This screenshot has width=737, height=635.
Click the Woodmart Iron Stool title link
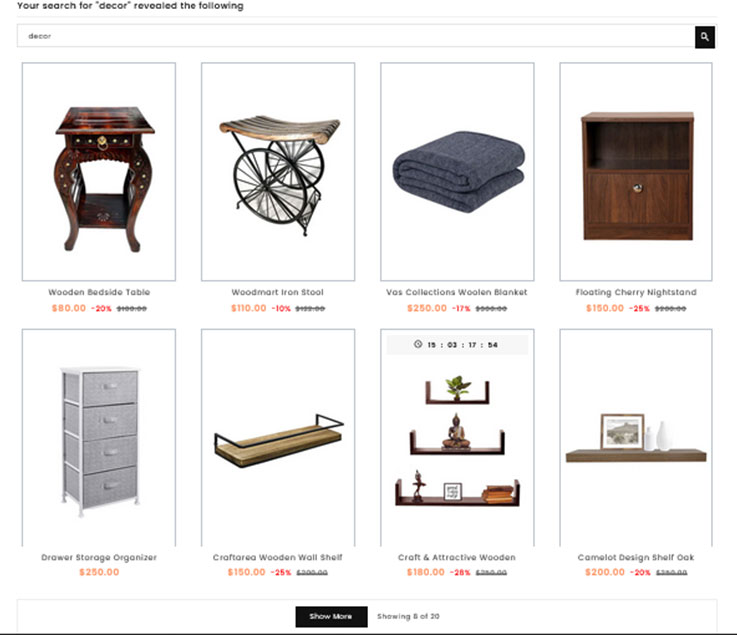point(277,292)
